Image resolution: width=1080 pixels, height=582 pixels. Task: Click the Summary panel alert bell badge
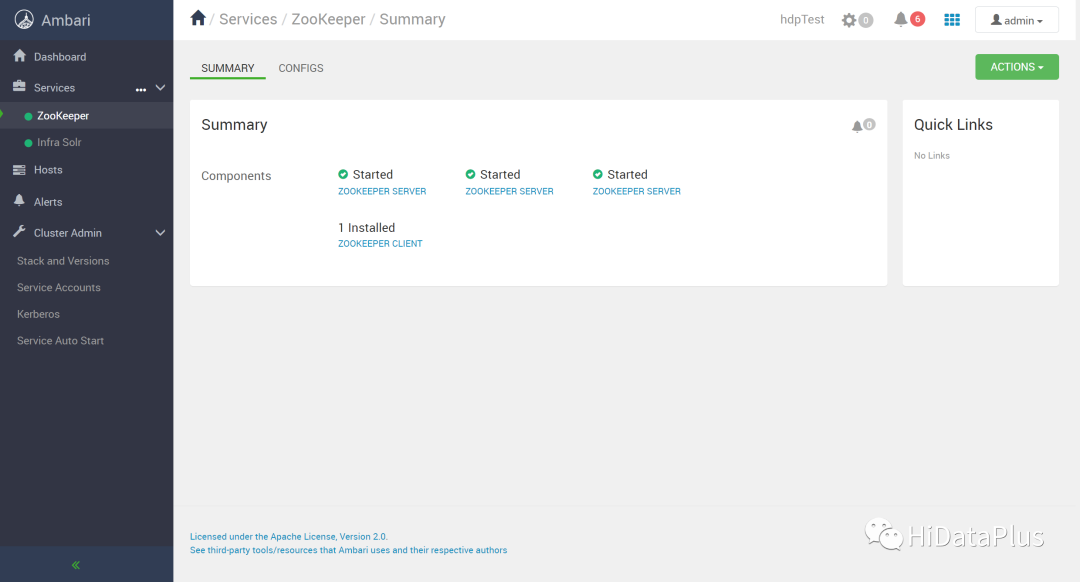point(863,125)
